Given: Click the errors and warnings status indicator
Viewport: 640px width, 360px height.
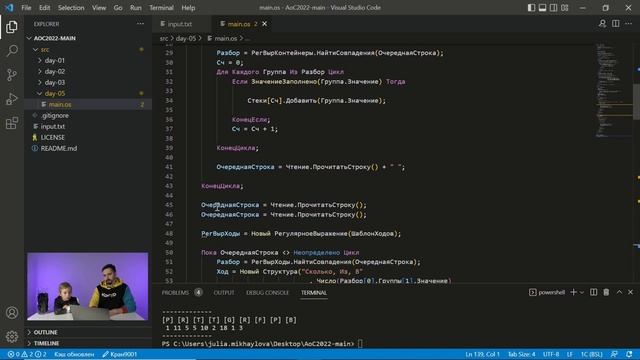Looking at the screenshot, I should pyautogui.click(x=27, y=354).
